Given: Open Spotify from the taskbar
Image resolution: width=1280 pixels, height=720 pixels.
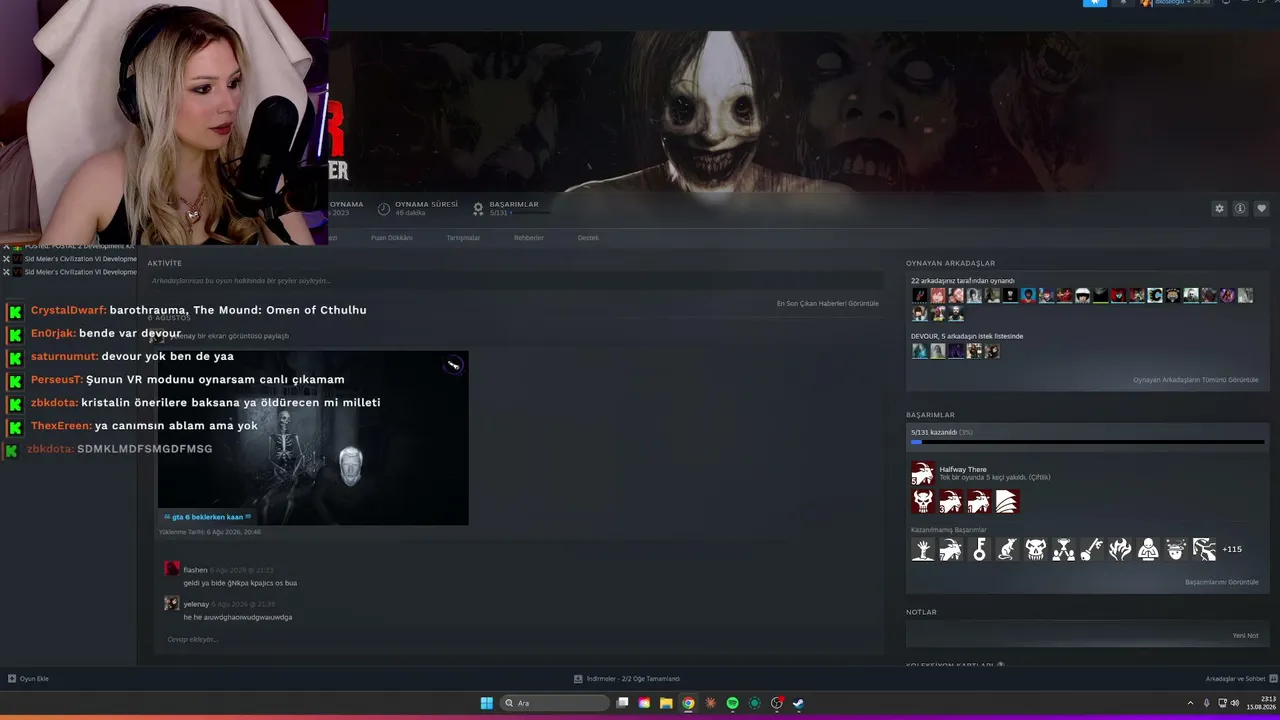Looking at the screenshot, I should coord(732,703).
